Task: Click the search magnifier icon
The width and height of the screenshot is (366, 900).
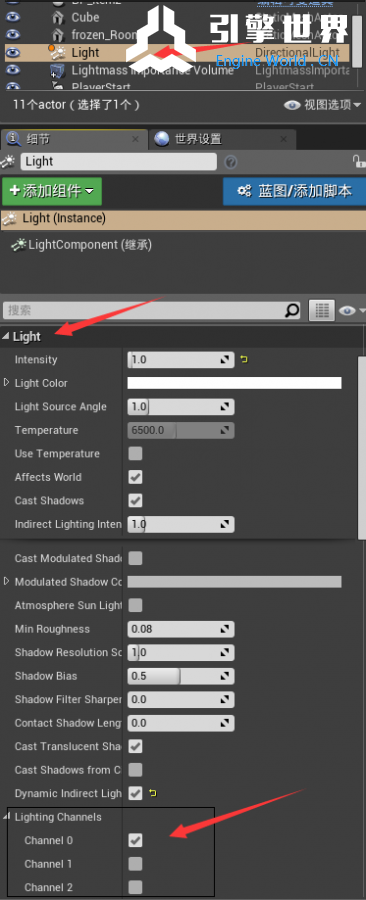Action: point(292,311)
